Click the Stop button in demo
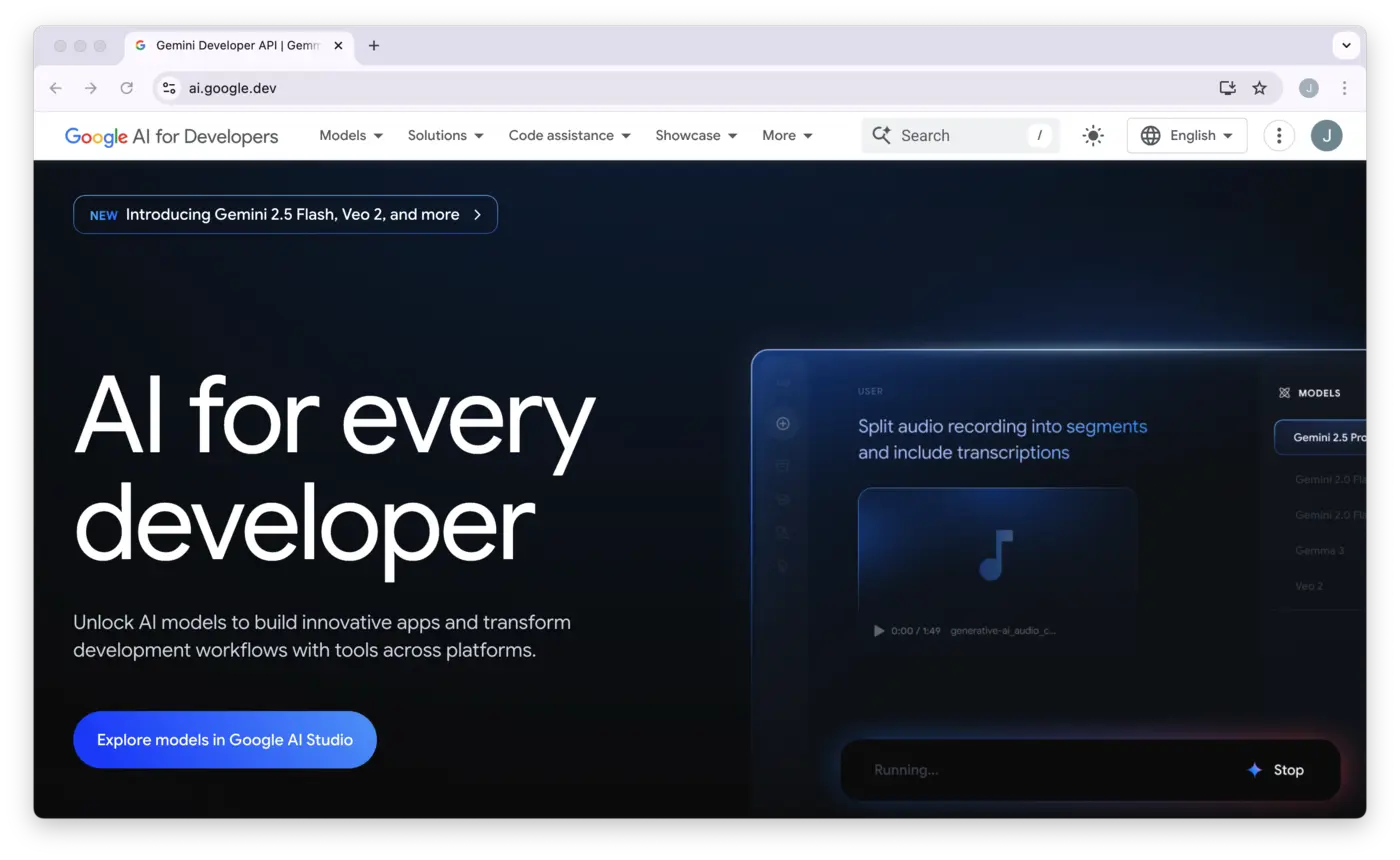This screenshot has width=1400, height=860. click(1276, 770)
